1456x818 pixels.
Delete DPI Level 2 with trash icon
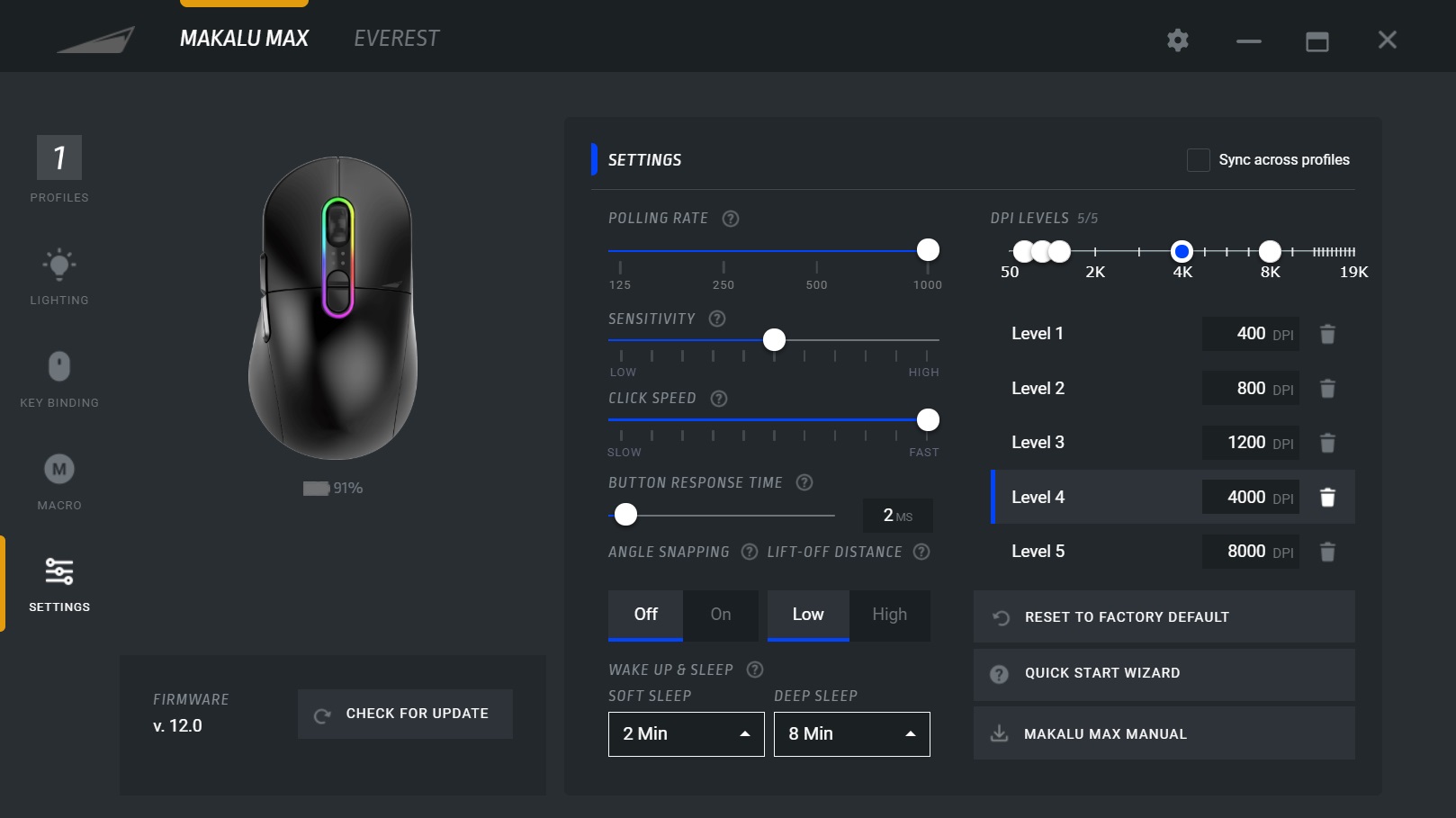tap(1327, 389)
